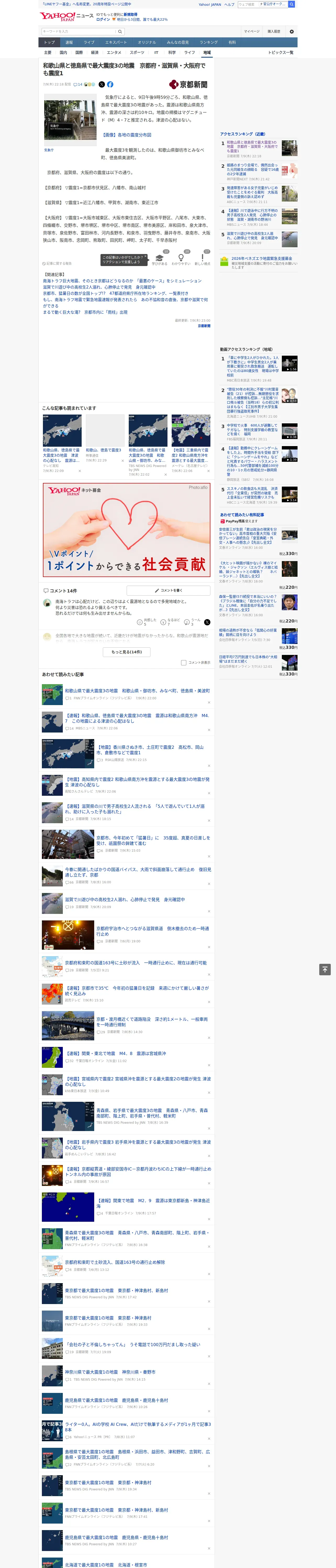Click the コメントを書く button
This screenshot has width=336, height=1568.
click(x=169, y=590)
